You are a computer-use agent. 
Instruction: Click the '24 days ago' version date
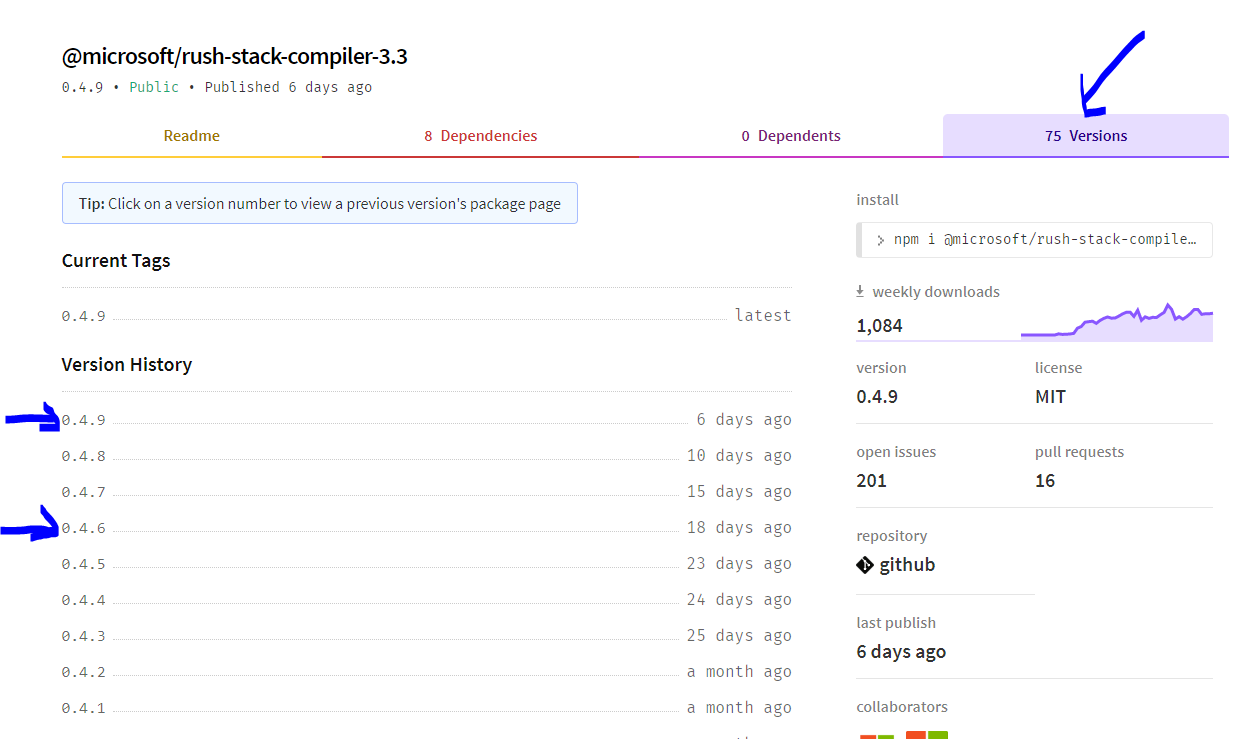click(x=739, y=600)
